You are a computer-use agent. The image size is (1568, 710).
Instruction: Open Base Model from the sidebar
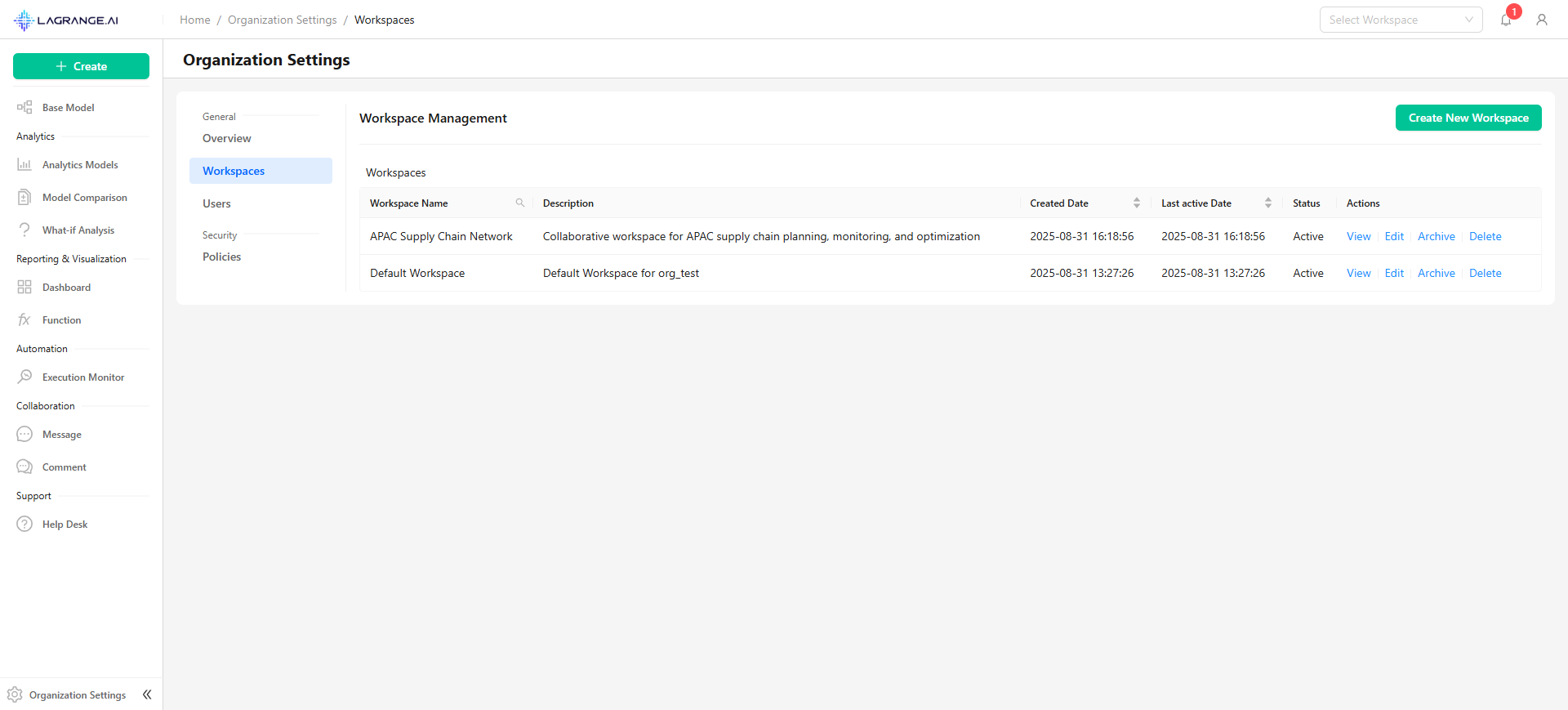coord(68,108)
